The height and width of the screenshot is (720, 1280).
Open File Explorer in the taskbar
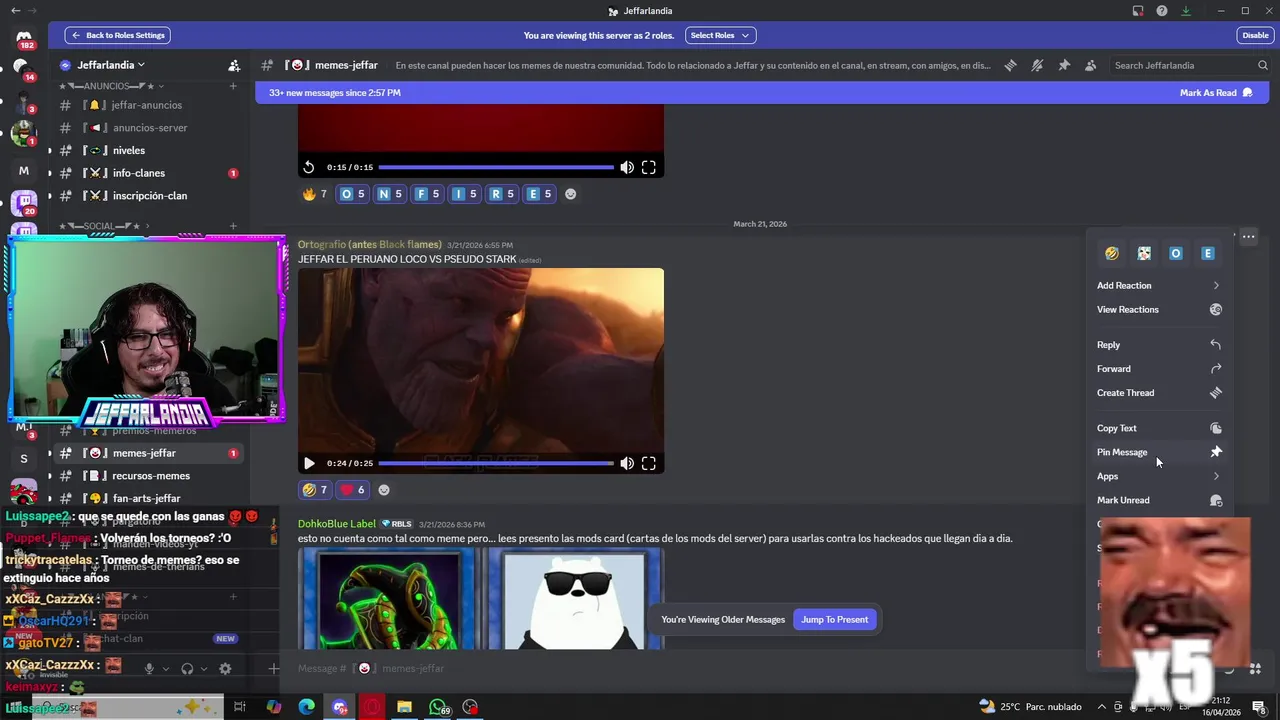pos(404,707)
